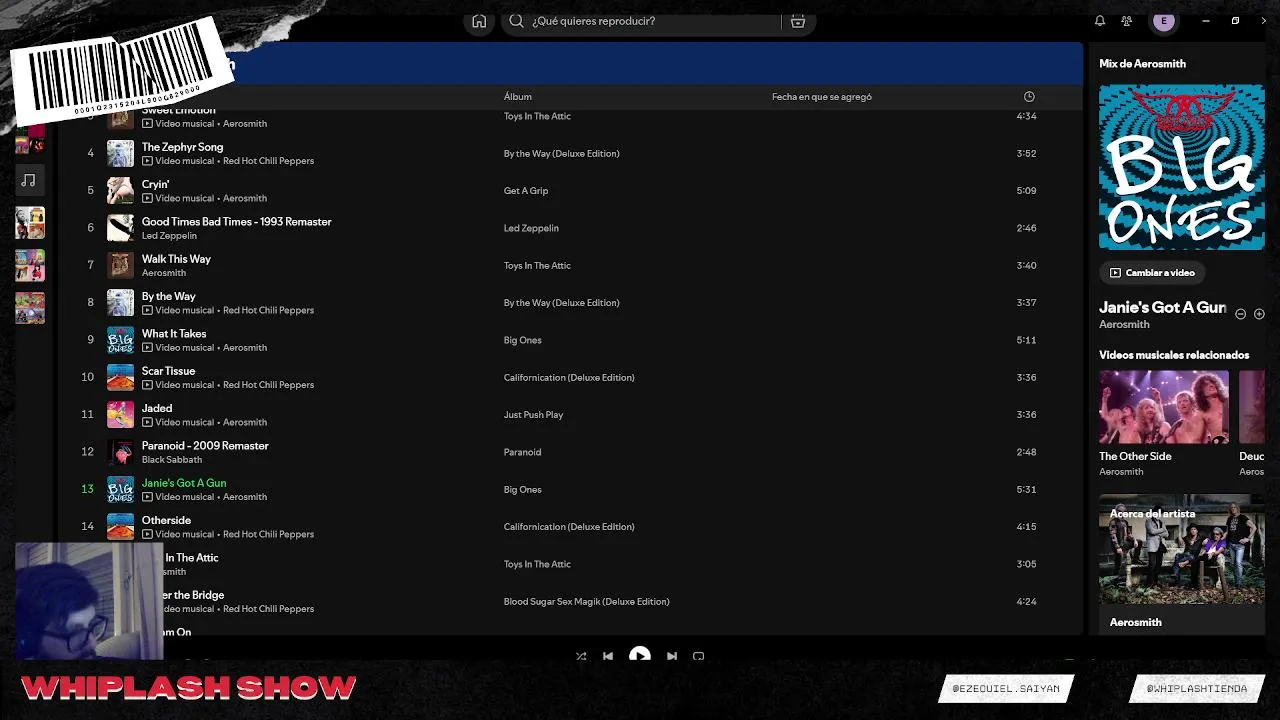Select the Jaded track
1280x720 pixels.
tap(157, 408)
